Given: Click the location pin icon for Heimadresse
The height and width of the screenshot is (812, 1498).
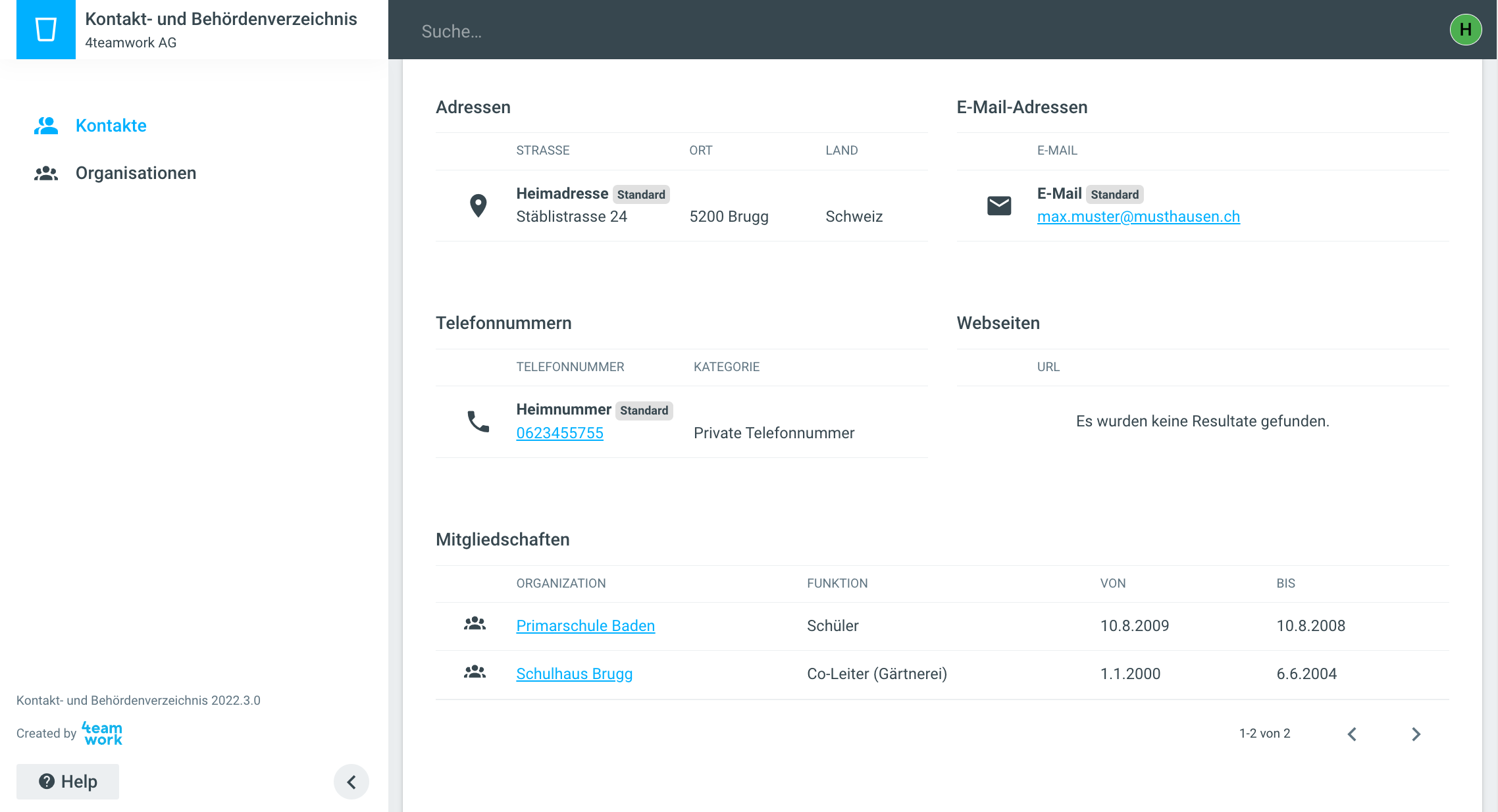Looking at the screenshot, I should (x=478, y=205).
